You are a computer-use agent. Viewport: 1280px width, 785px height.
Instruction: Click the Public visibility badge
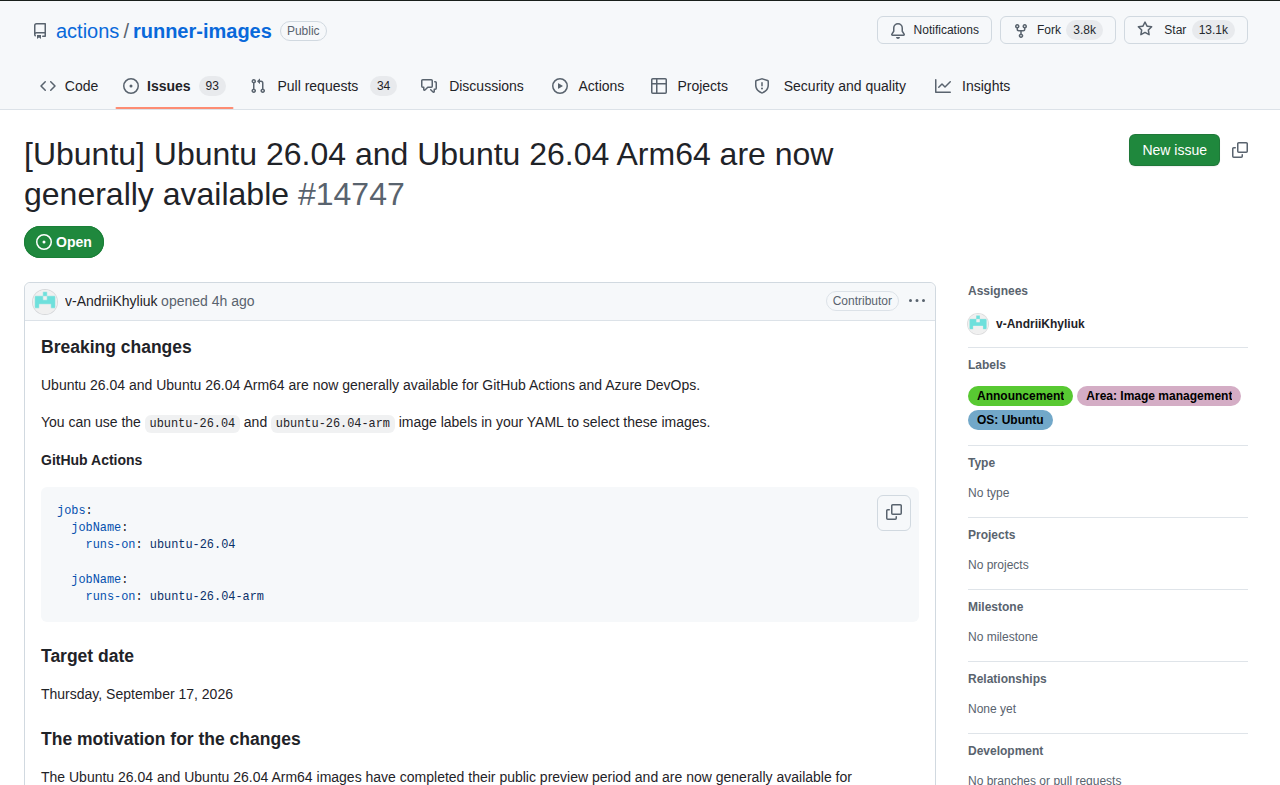tap(303, 31)
